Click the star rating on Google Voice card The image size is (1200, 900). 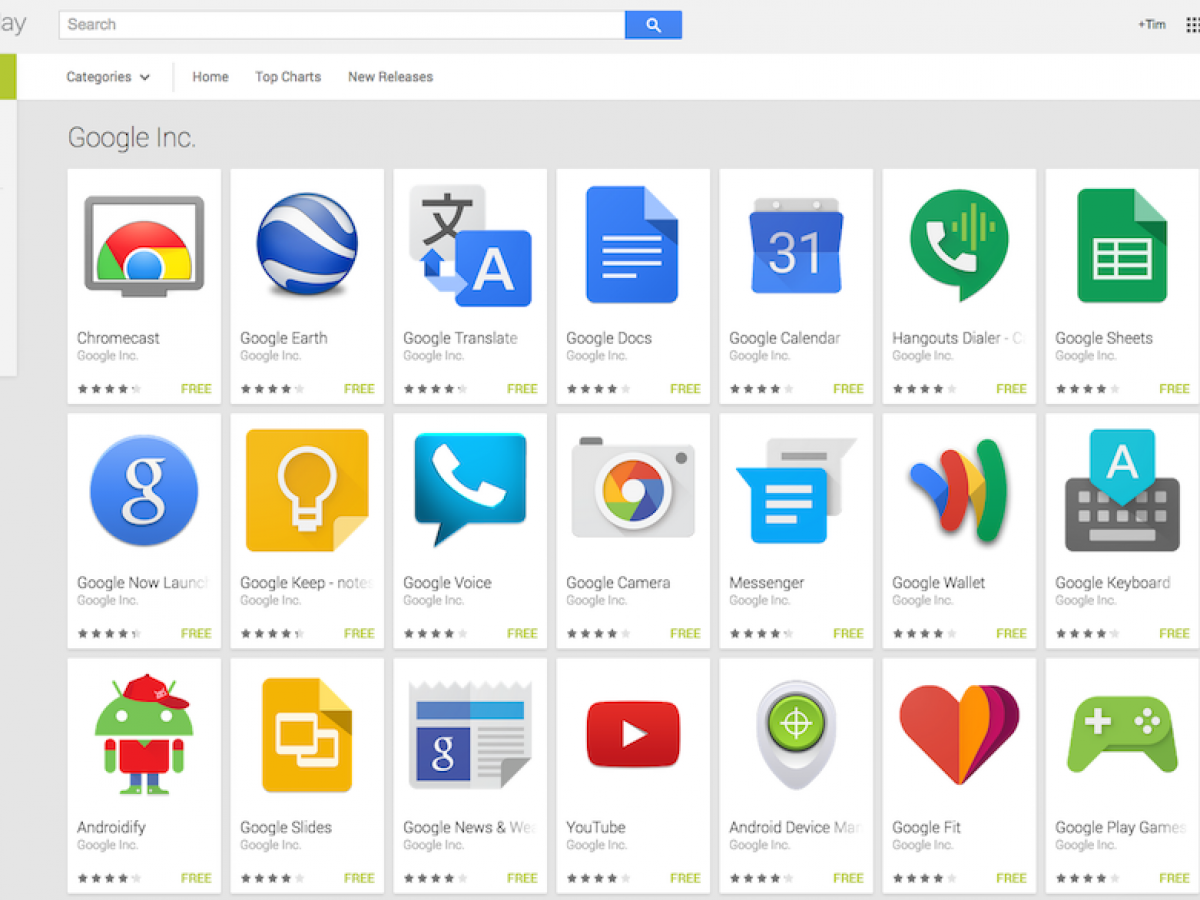[435, 634]
